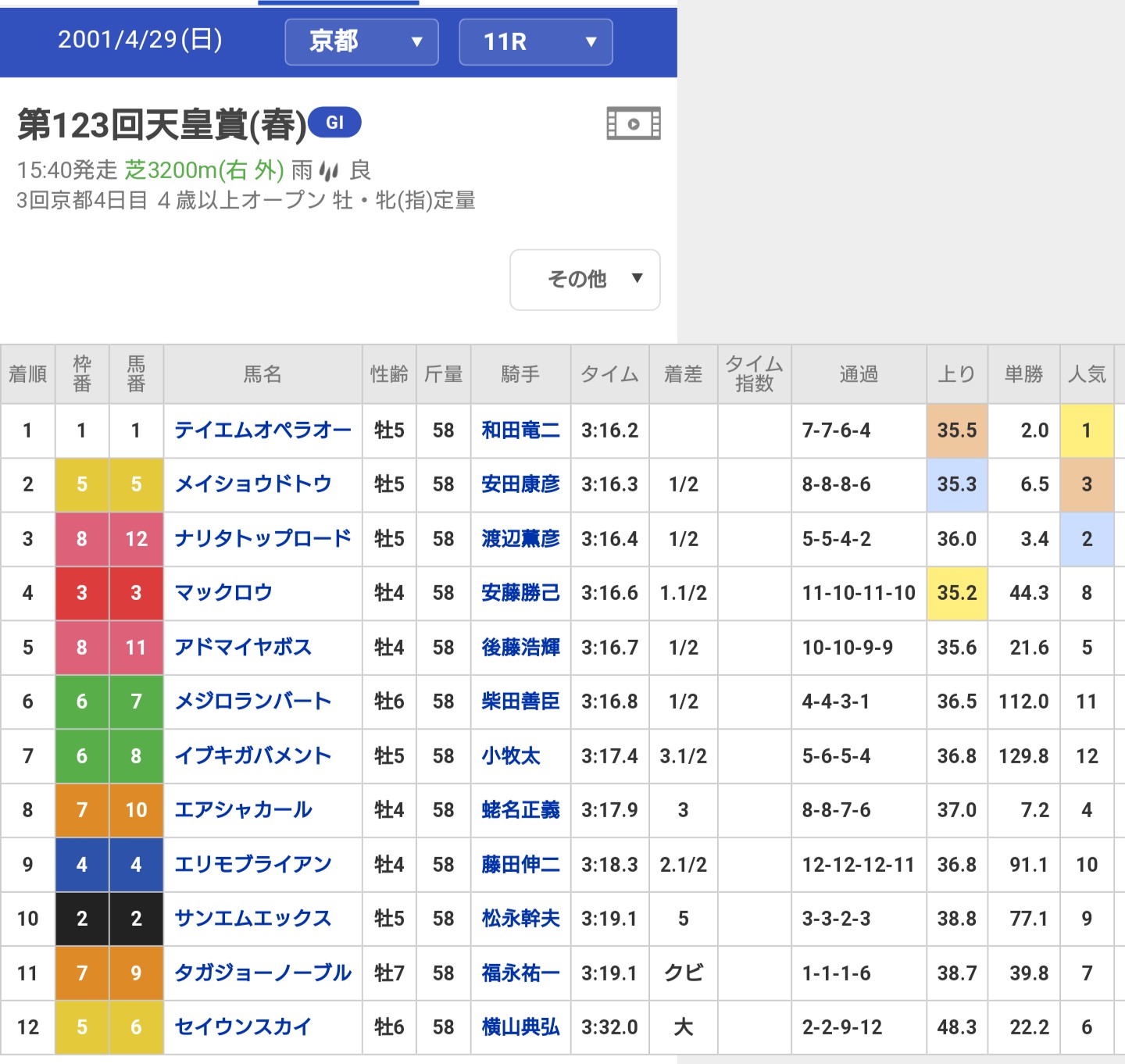Open jockey 安藤勝己 page

520,593
